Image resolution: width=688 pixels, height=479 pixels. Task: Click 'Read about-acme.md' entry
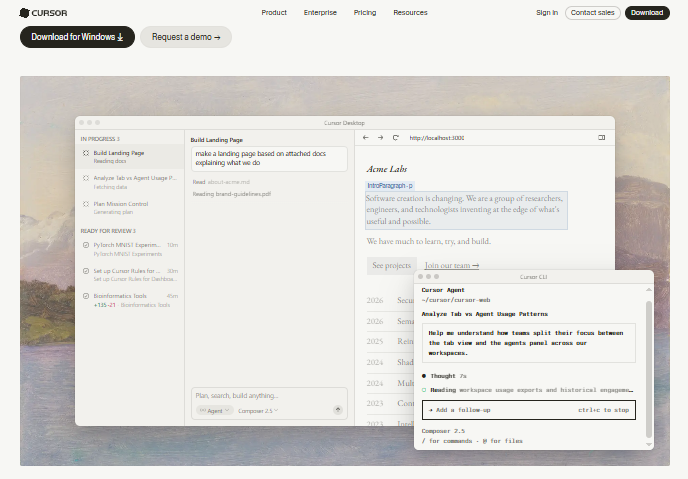click(221, 182)
